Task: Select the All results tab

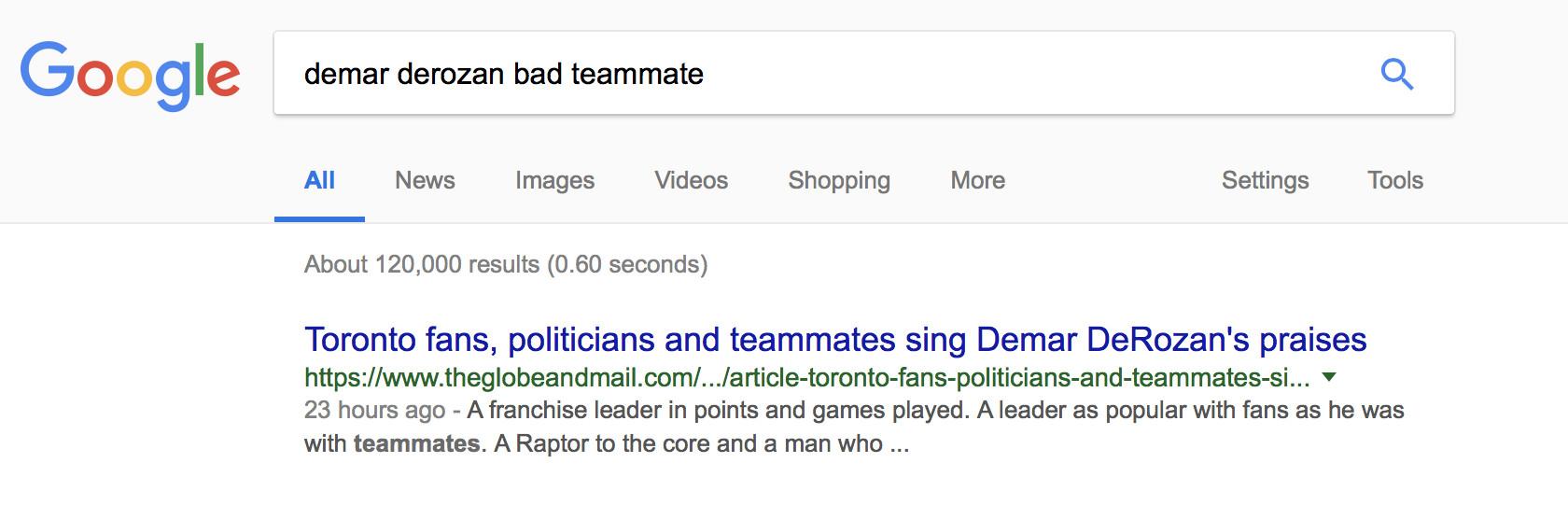Action: pyautogui.click(x=319, y=181)
